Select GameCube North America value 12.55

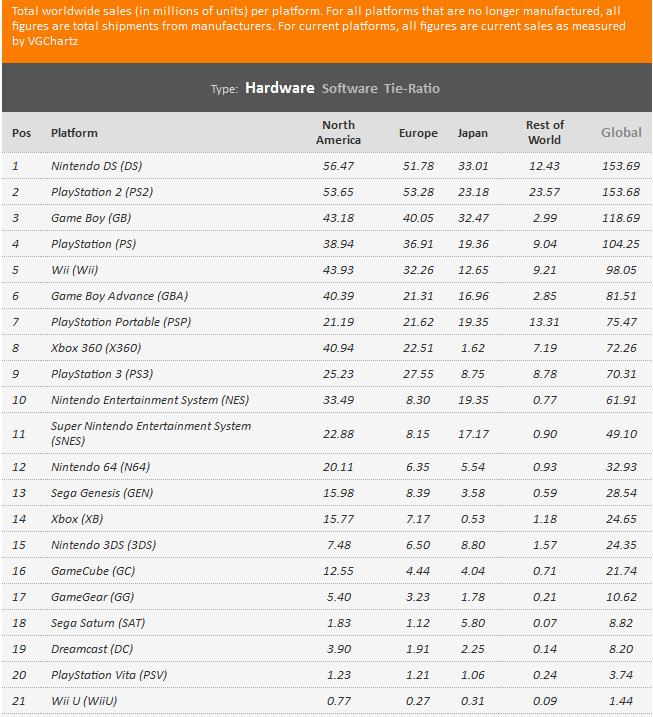pos(338,572)
